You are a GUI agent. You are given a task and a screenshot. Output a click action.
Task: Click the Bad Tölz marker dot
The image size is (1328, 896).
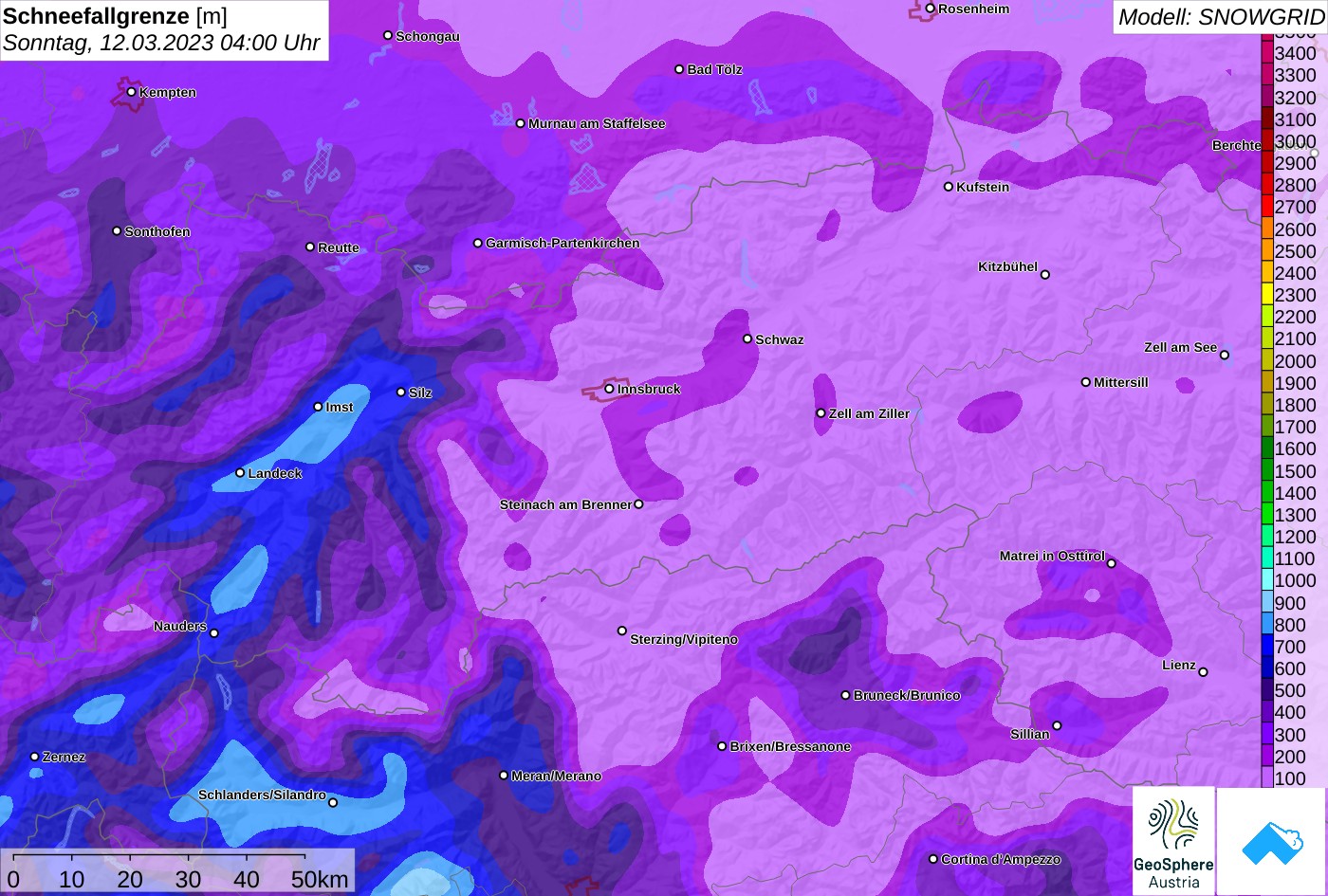[679, 69]
